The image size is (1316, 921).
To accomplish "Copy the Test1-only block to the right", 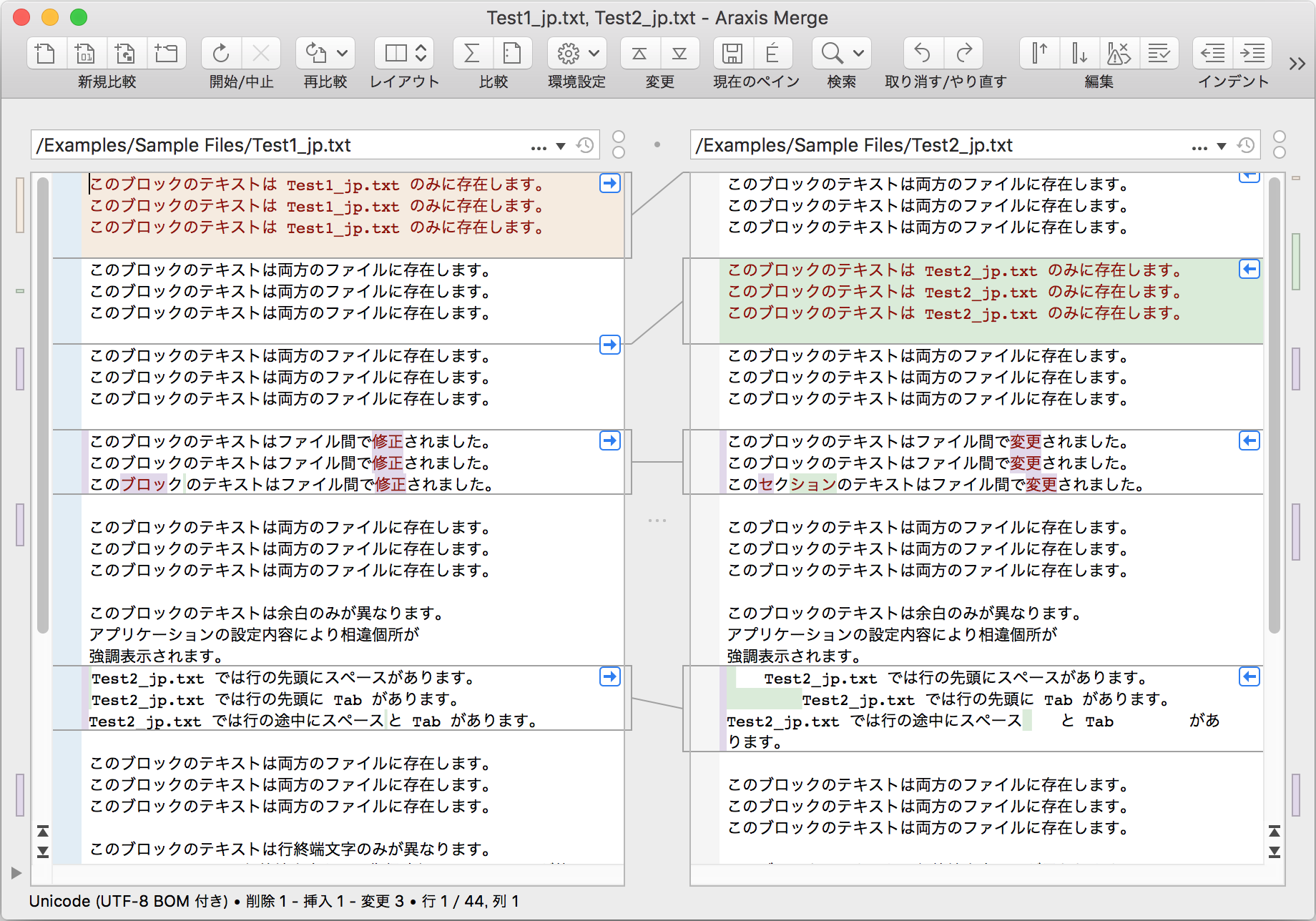I will pyautogui.click(x=609, y=183).
